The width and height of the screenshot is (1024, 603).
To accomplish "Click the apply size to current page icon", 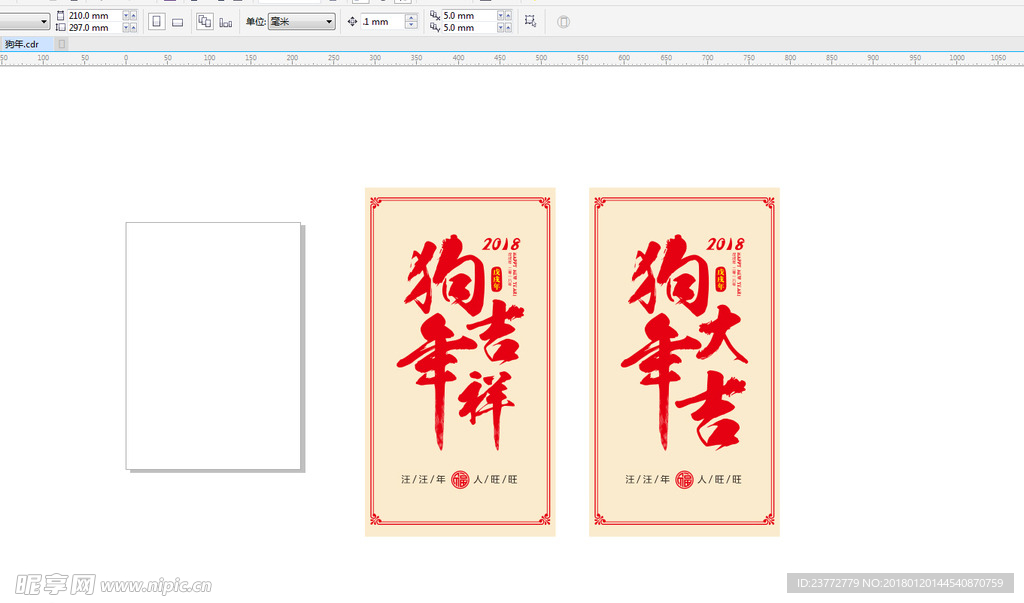I will 223,20.
